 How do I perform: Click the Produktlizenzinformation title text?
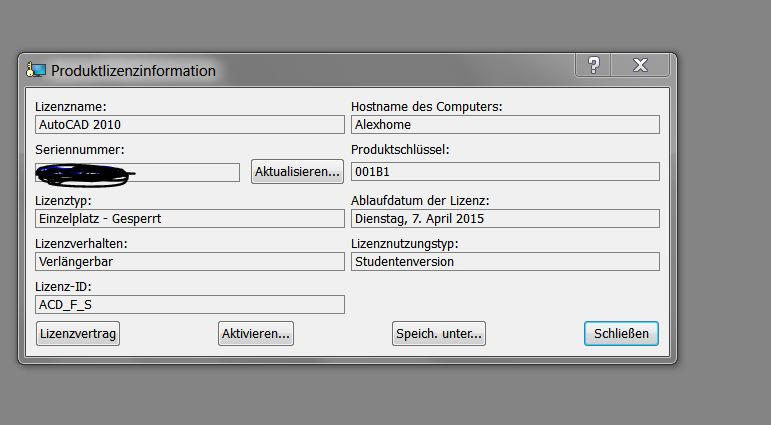pos(133,71)
